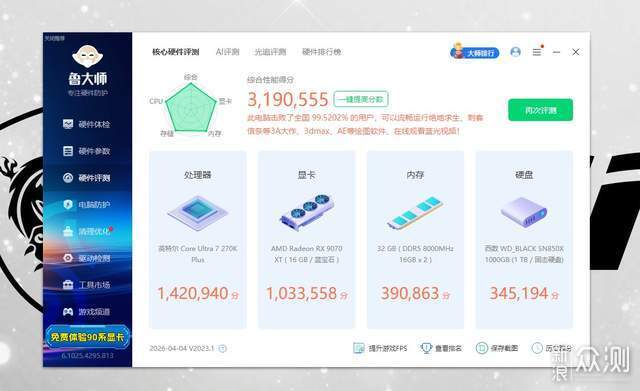
Task: Click the 硬件参数 list icon
Action: [68, 151]
